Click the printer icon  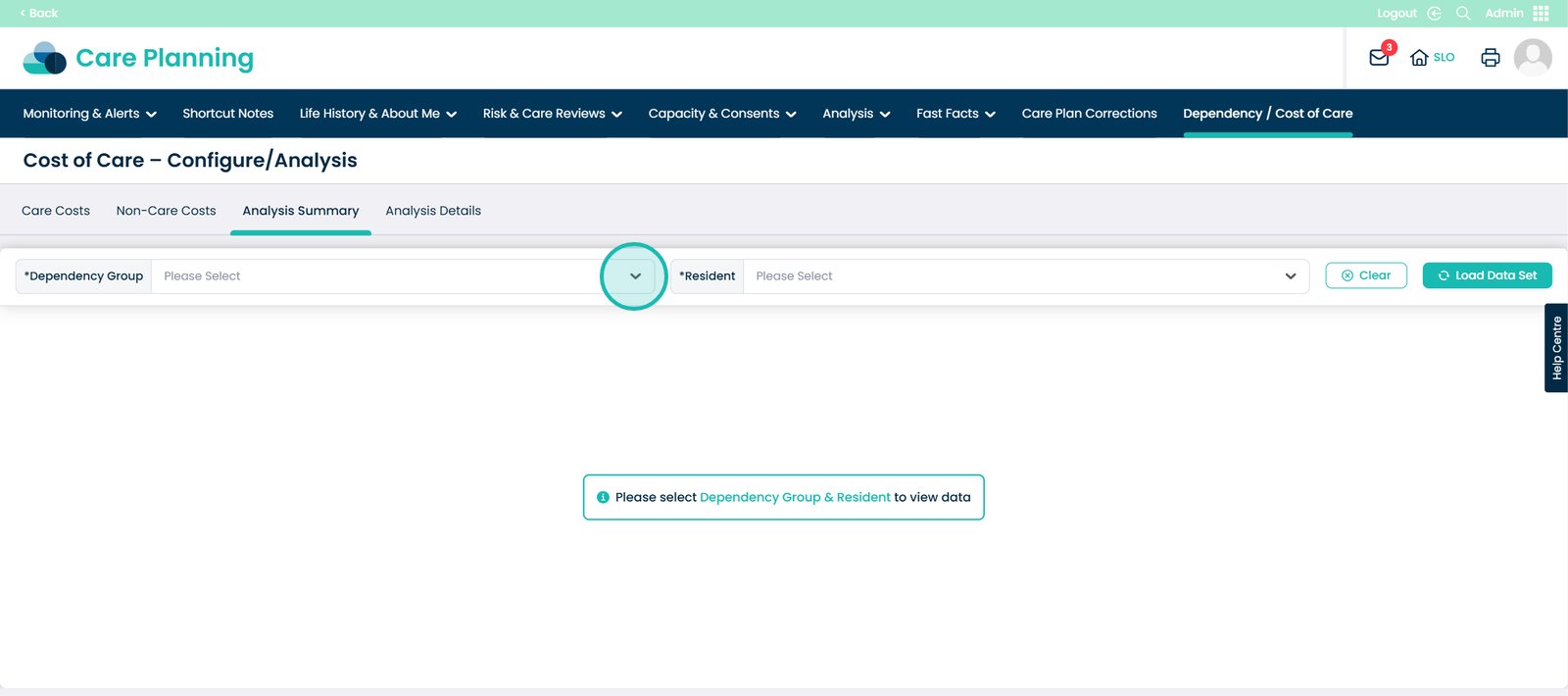tap(1490, 58)
